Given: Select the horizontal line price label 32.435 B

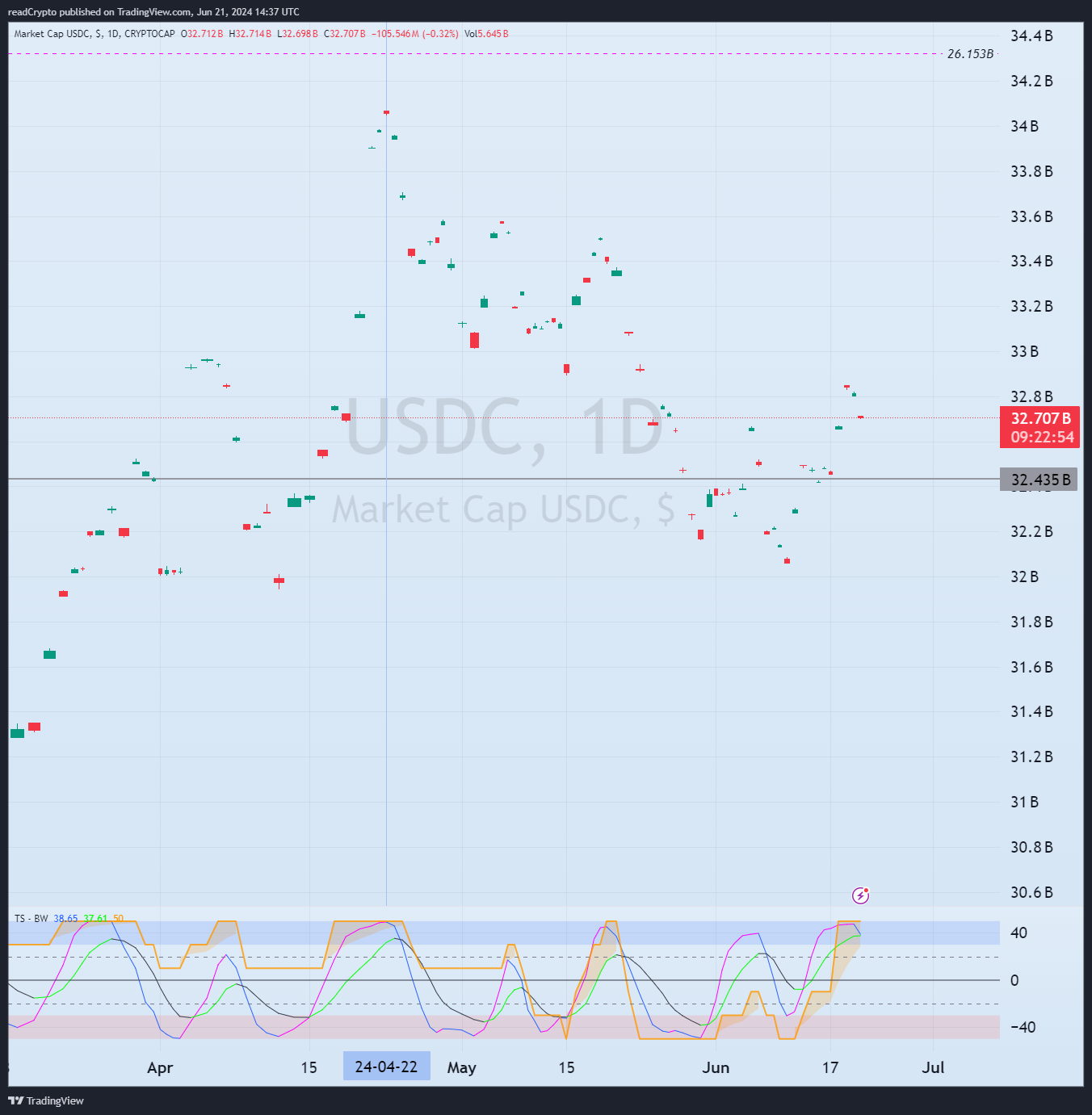Looking at the screenshot, I should 1040,480.
